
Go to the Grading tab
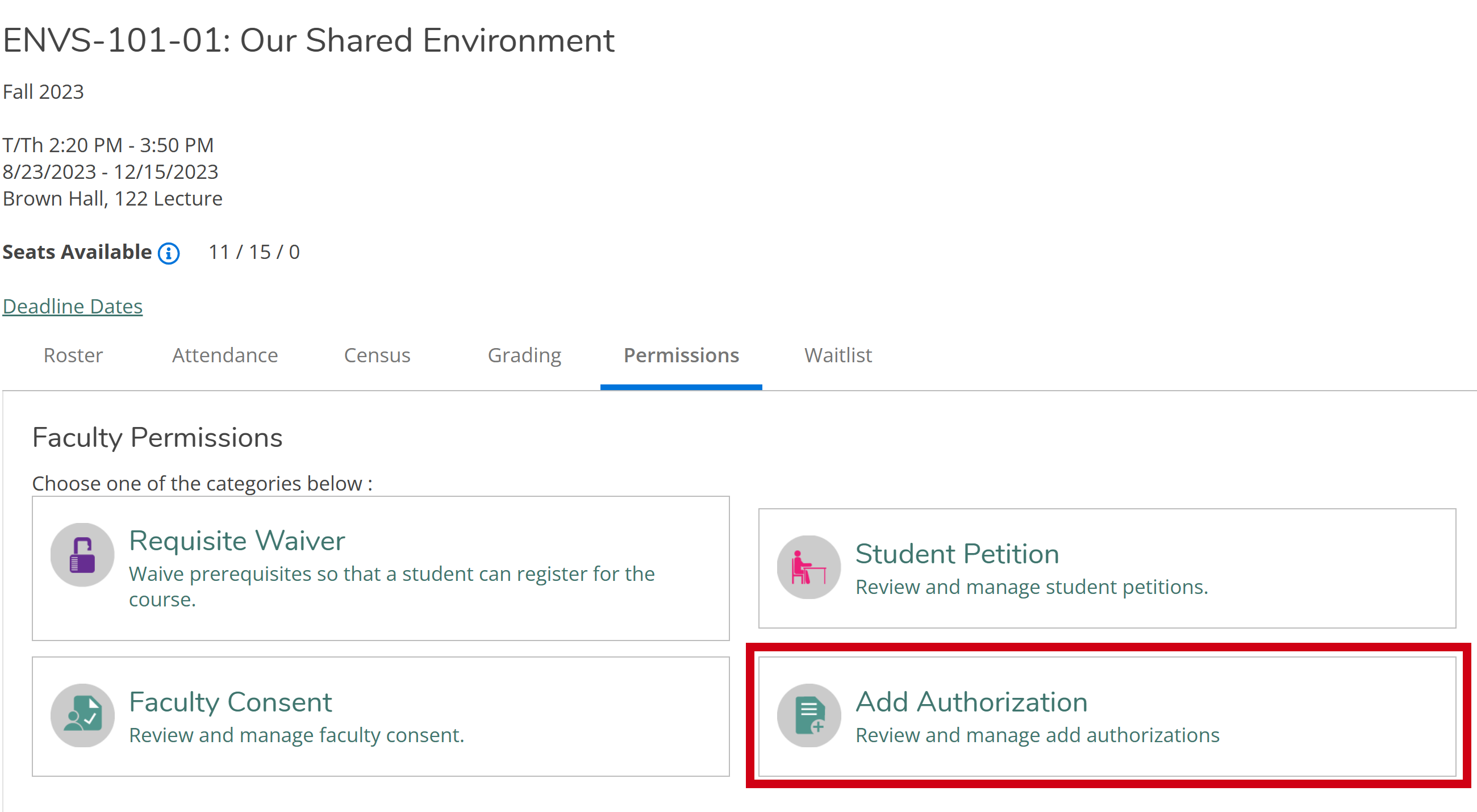coord(524,355)
